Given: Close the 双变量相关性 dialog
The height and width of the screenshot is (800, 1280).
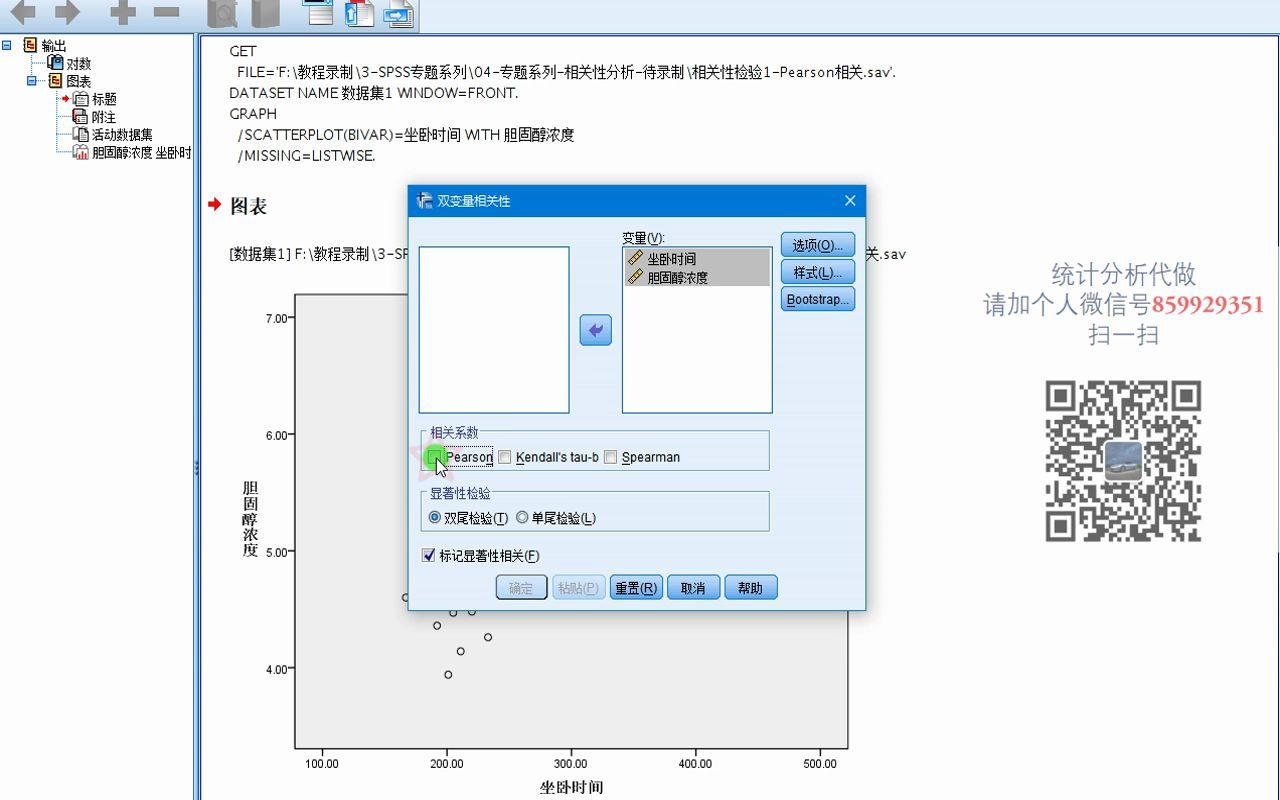Looking at the screenshot, I should 850,200.
